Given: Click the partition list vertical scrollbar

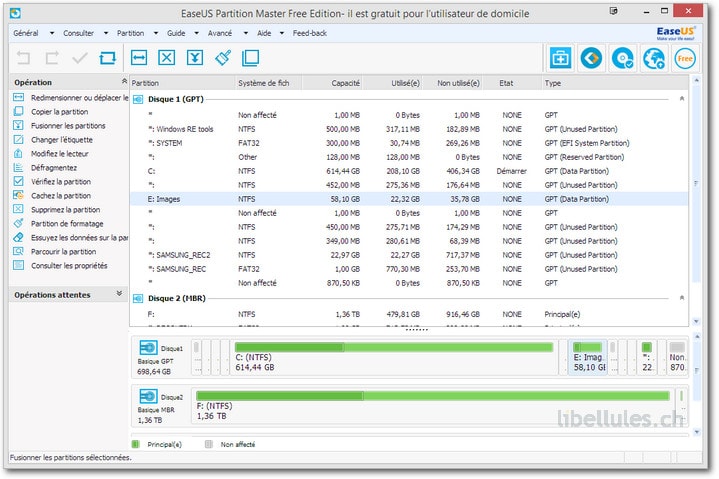Looking at the screenshot, I should pos(696,183).
